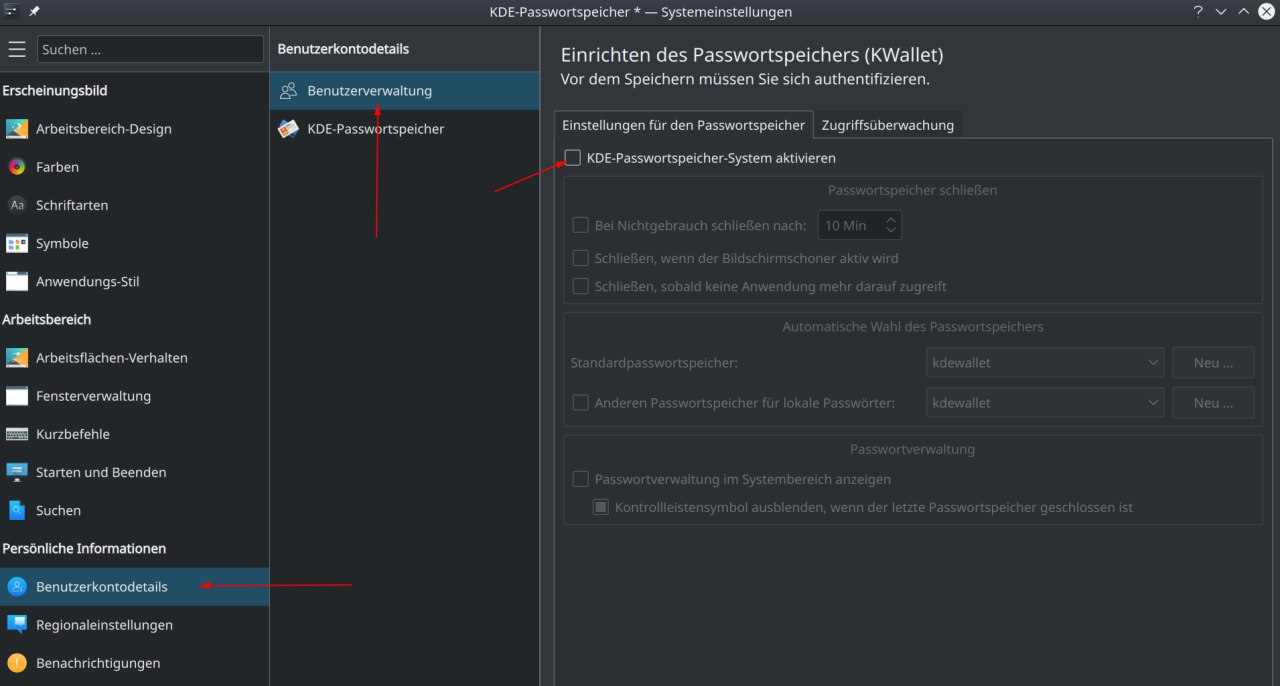
Task: Select Benutzerkontodetails in the sidebar
Action: click(134, 587)
